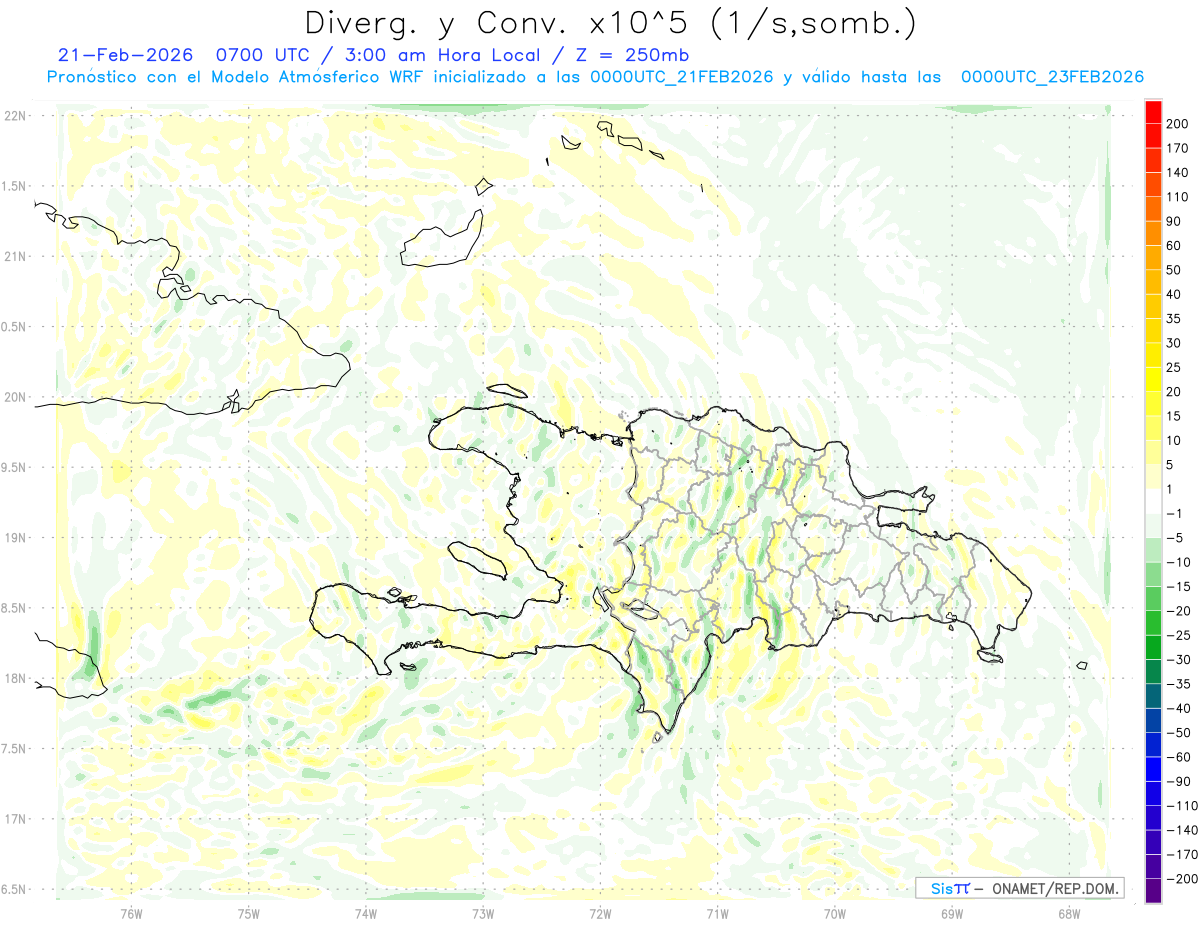Click the 140 colorbar value

[x=1177, y=173]
